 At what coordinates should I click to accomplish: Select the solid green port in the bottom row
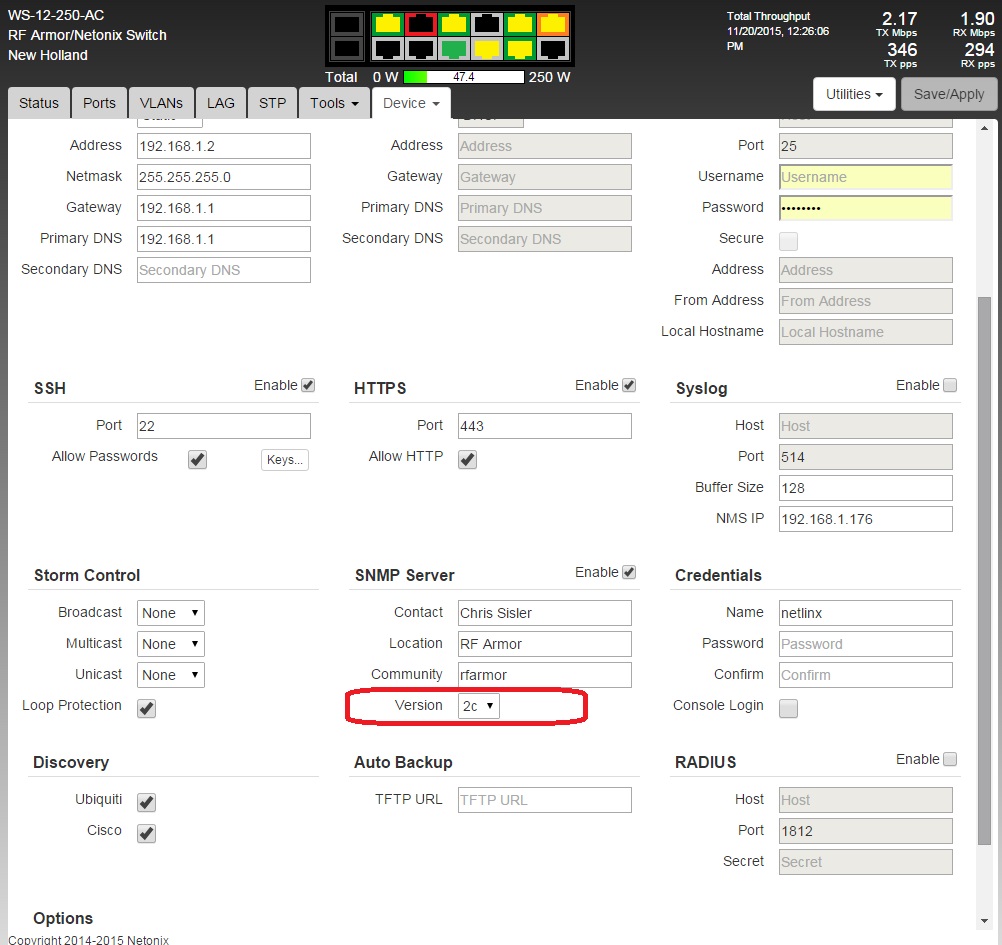pyautogui.click(x=454, y=48)
